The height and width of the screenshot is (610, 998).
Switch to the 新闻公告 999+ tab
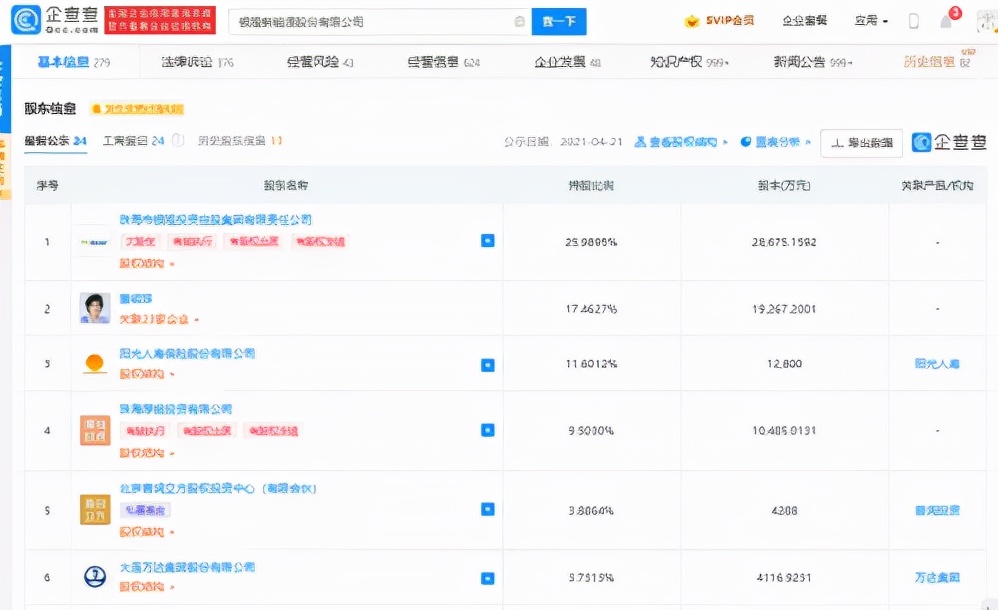point(813,62)
